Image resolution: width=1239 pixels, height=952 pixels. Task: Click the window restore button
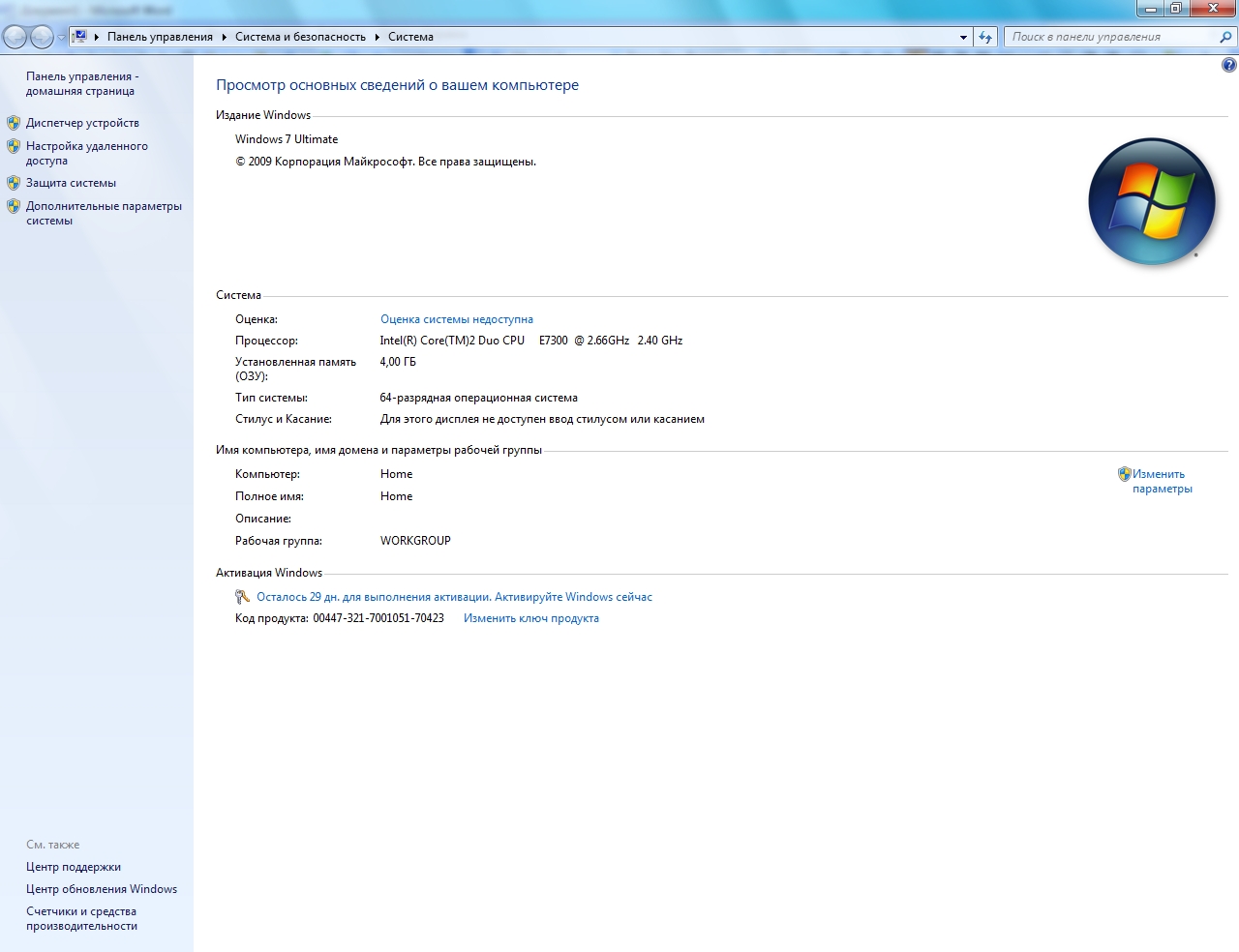click(x=1176, y=9)
